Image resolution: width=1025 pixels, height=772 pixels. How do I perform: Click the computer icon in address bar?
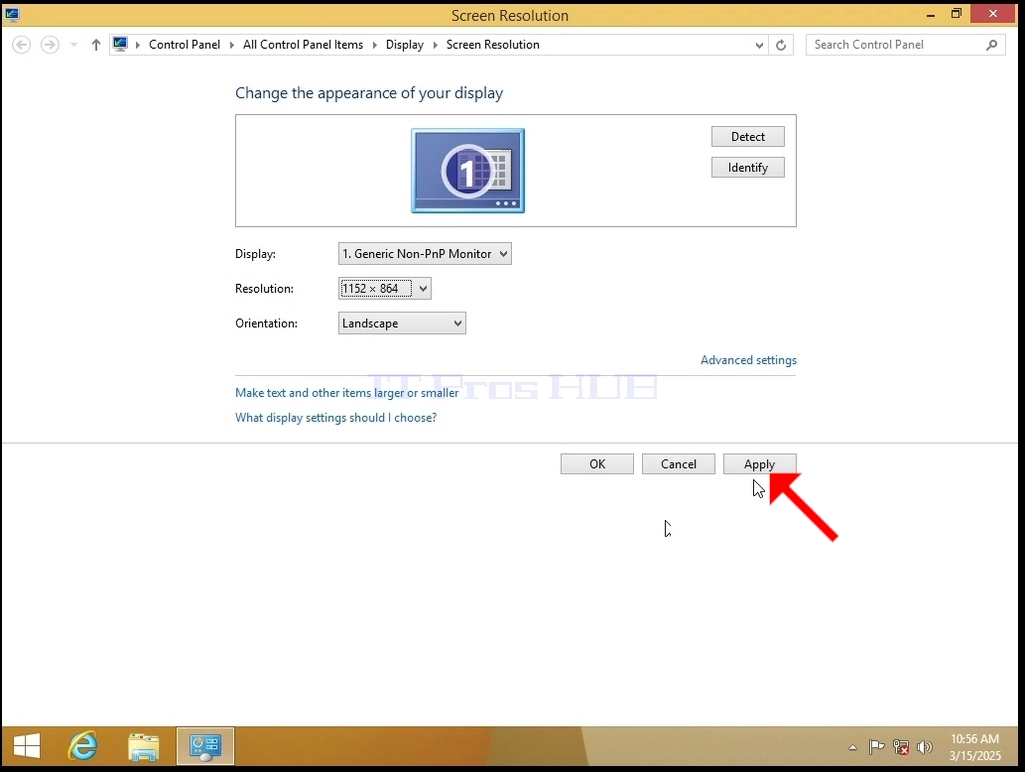point(120,44)
